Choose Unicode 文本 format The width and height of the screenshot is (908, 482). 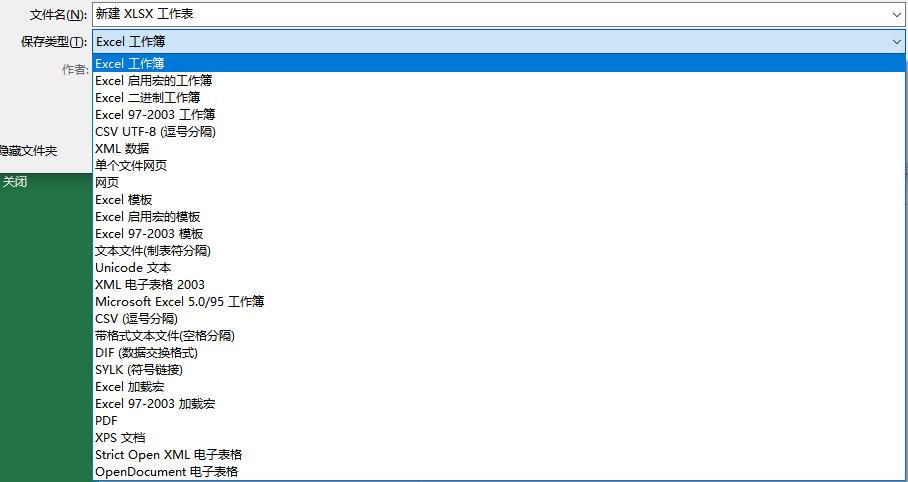[499, 267]
